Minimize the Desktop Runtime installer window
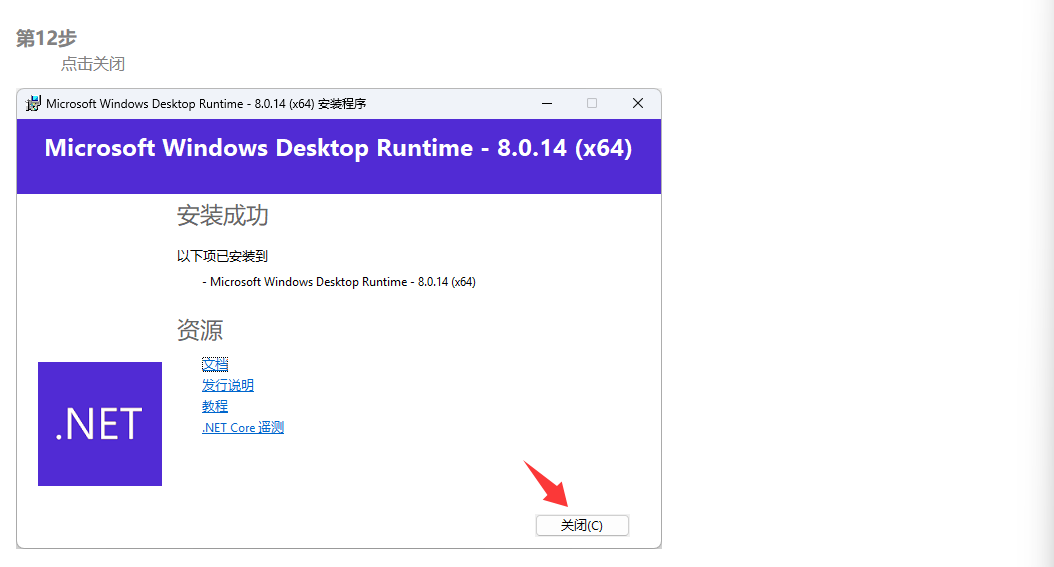Viewport: 1054px width, 567px height. click(547, 103)
